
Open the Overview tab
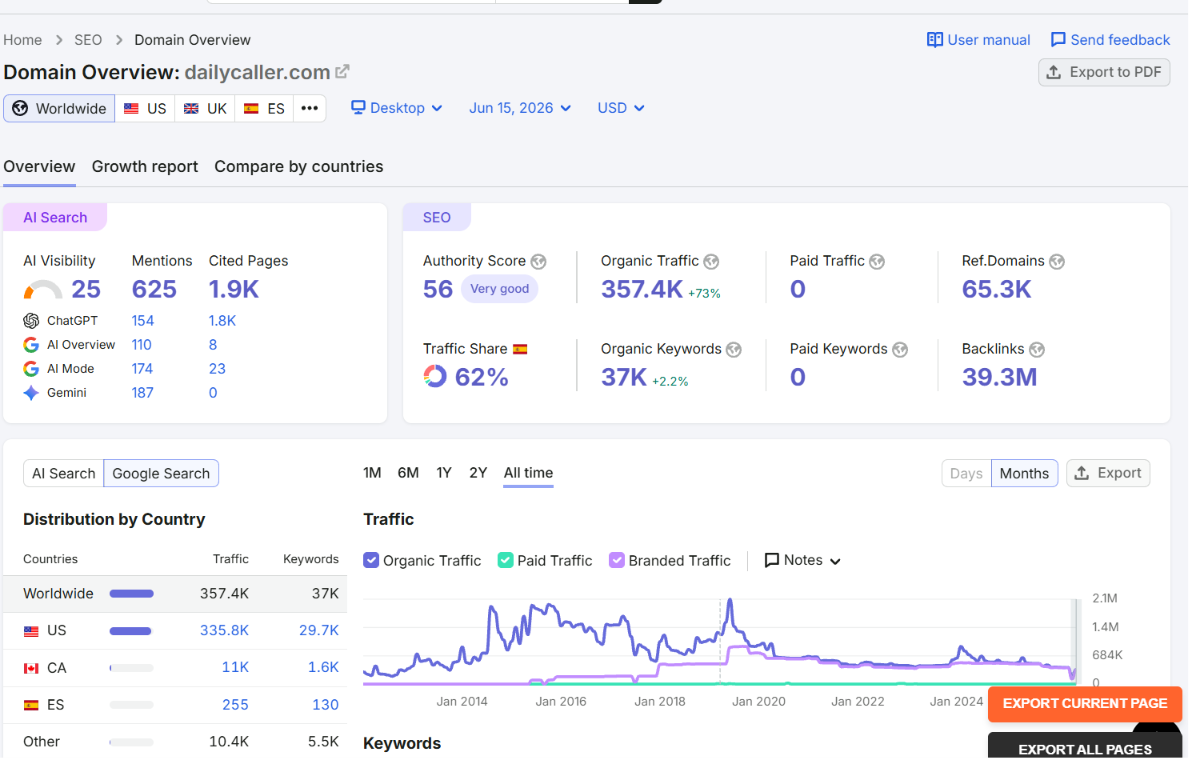pyautogui.click(x=39, y=167)
